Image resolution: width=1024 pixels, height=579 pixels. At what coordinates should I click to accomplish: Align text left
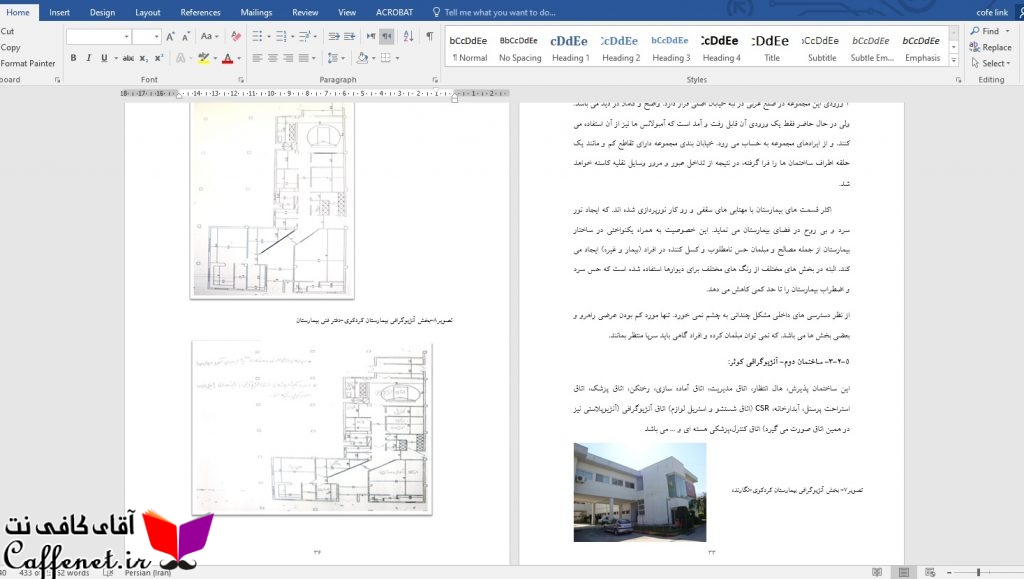pos(257,58)
